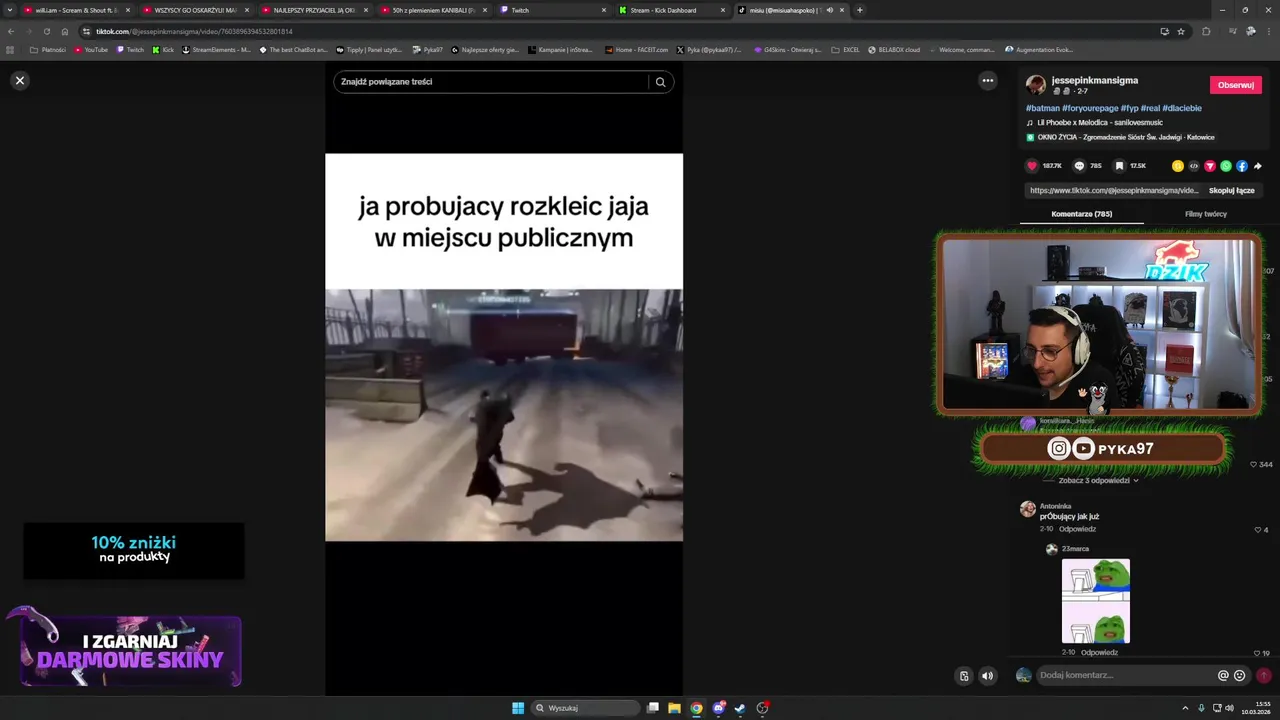Click the @ mention icon in comment box
The height and width of the screenshot is (720, 1280).
tap(1223, 676)
